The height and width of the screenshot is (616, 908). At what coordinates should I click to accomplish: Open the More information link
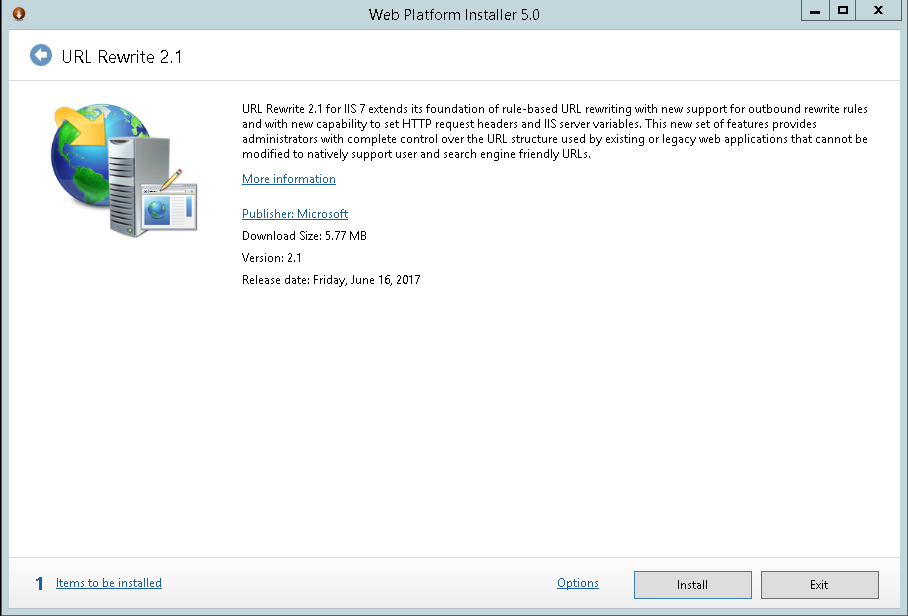[288, 179]
